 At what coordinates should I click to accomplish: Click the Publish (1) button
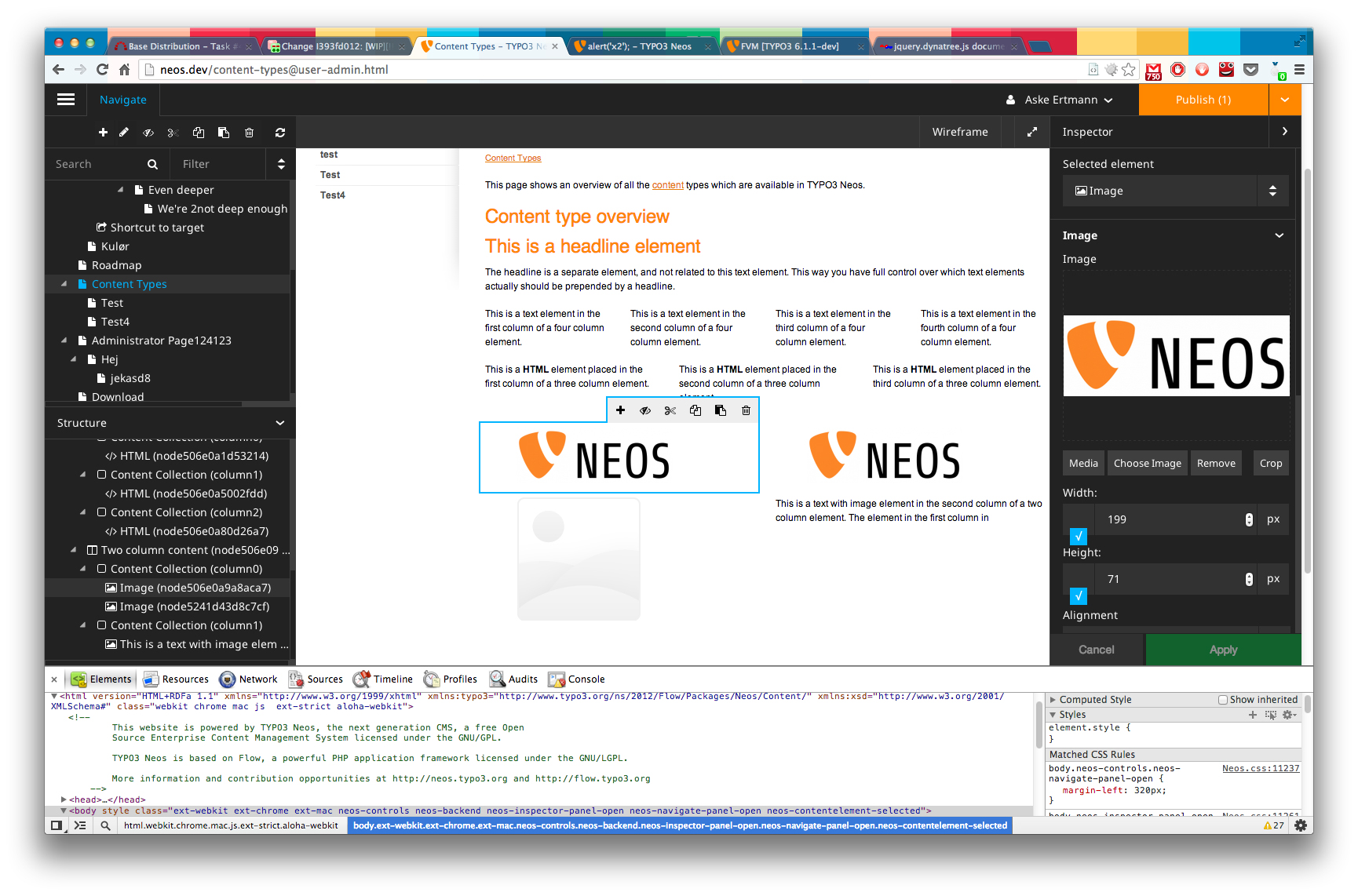(x=1203, y=100)
